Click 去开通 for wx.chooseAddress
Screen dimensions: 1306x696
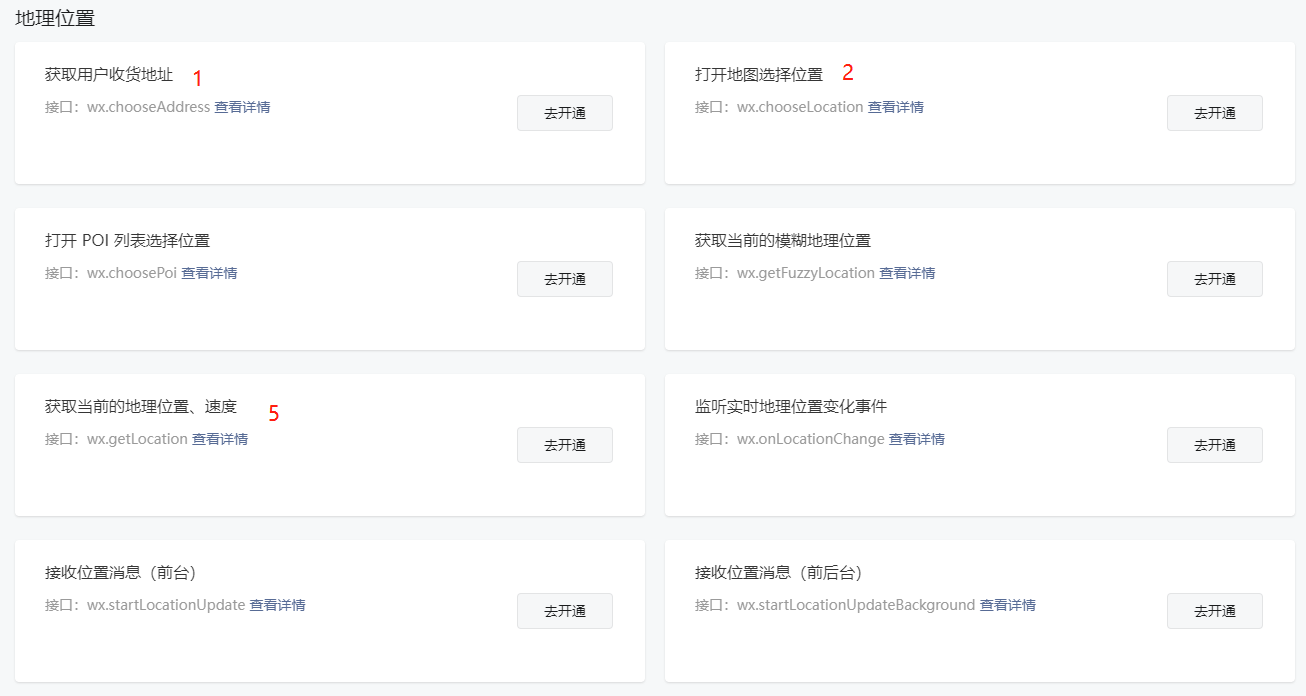(x=564, y=112)
